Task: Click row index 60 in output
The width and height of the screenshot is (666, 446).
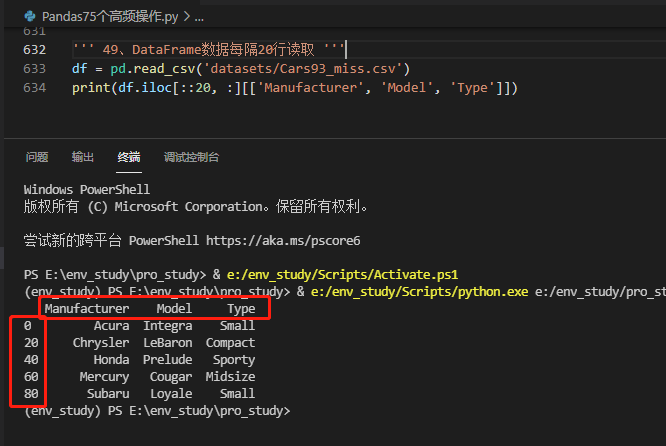Action: pos(31,377)
